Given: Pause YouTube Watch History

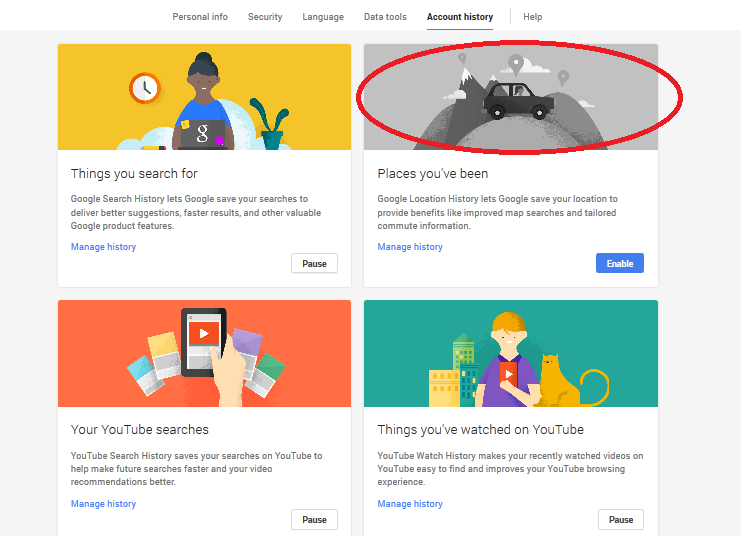Looking at the screenshot, I should [x=621, y=520].
